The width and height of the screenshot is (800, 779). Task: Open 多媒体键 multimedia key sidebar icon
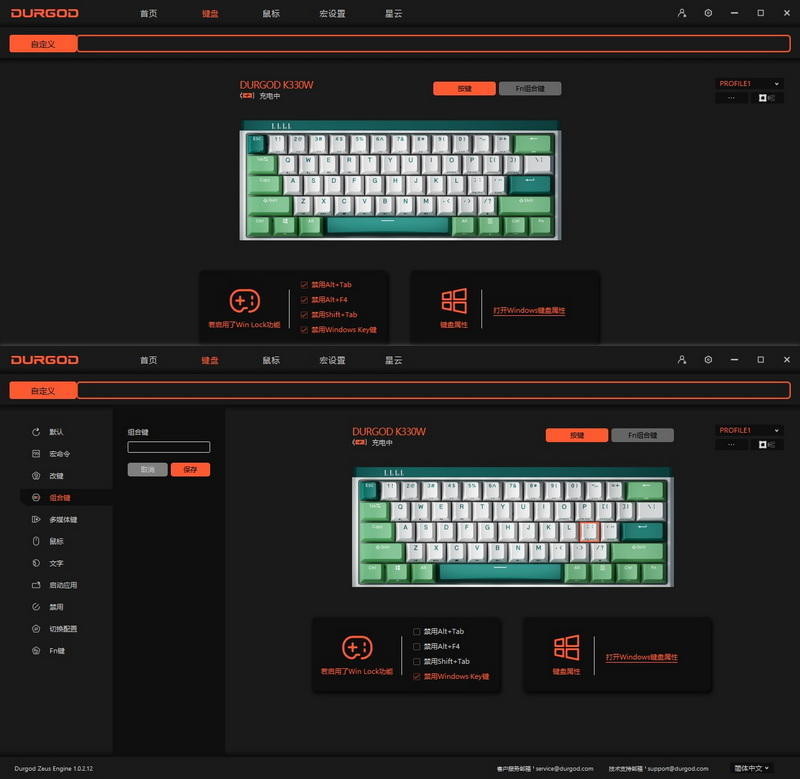pos(36,519)
